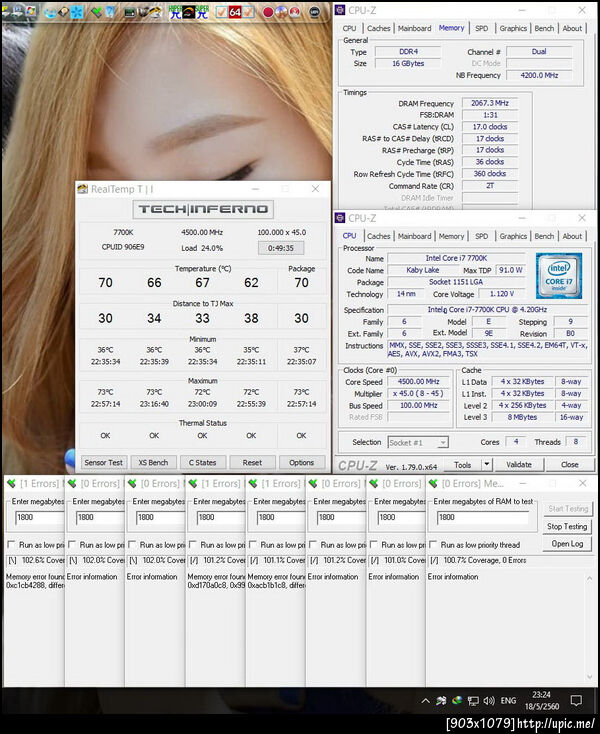The image size is (600, 734).
Task: Toggle low priority checkbox in 101.0% coverage window
Action: coord(373,544)
